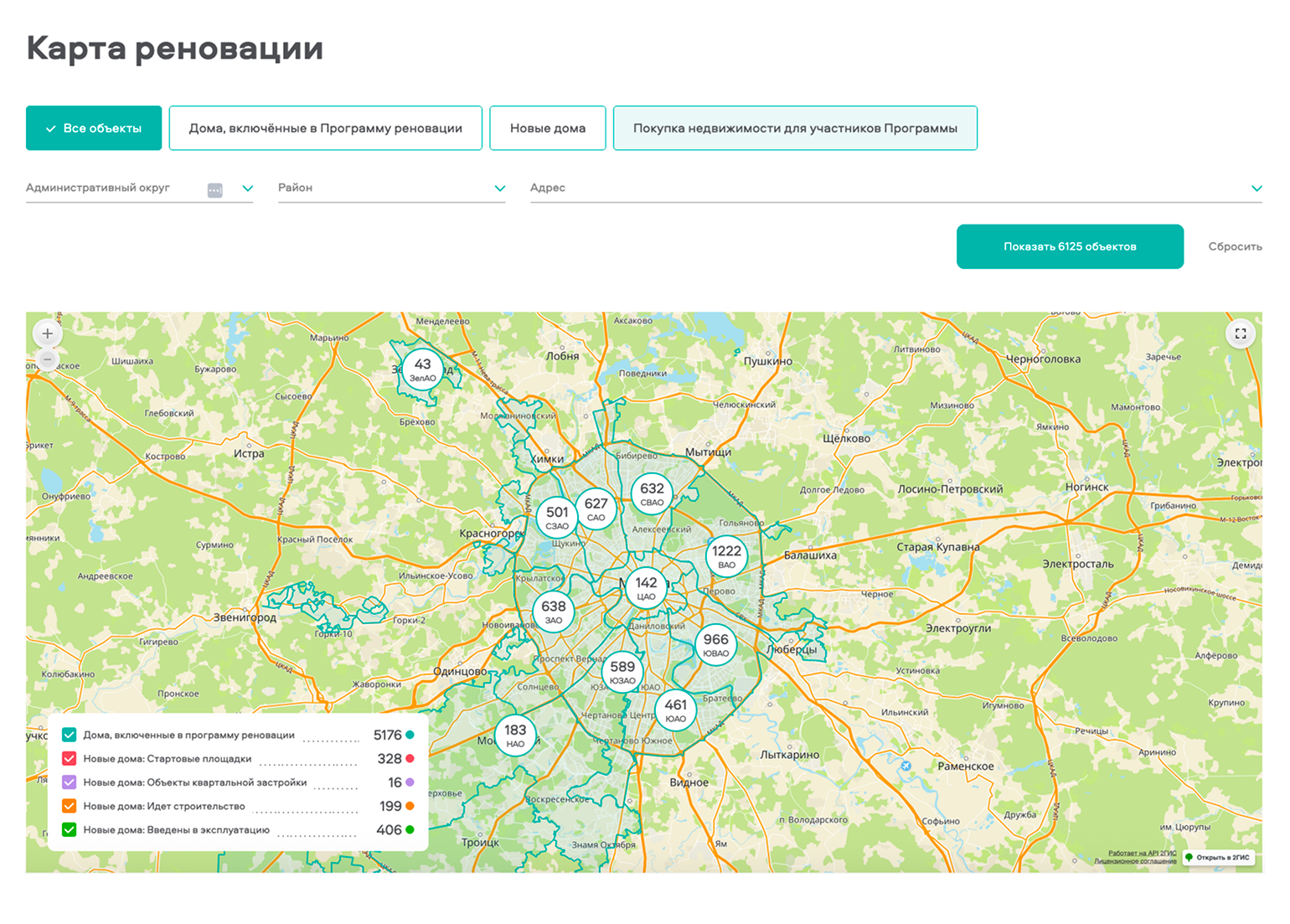Open the Административный округ dropdown
The image size is (1290, 924).
[x=247, y=188]
